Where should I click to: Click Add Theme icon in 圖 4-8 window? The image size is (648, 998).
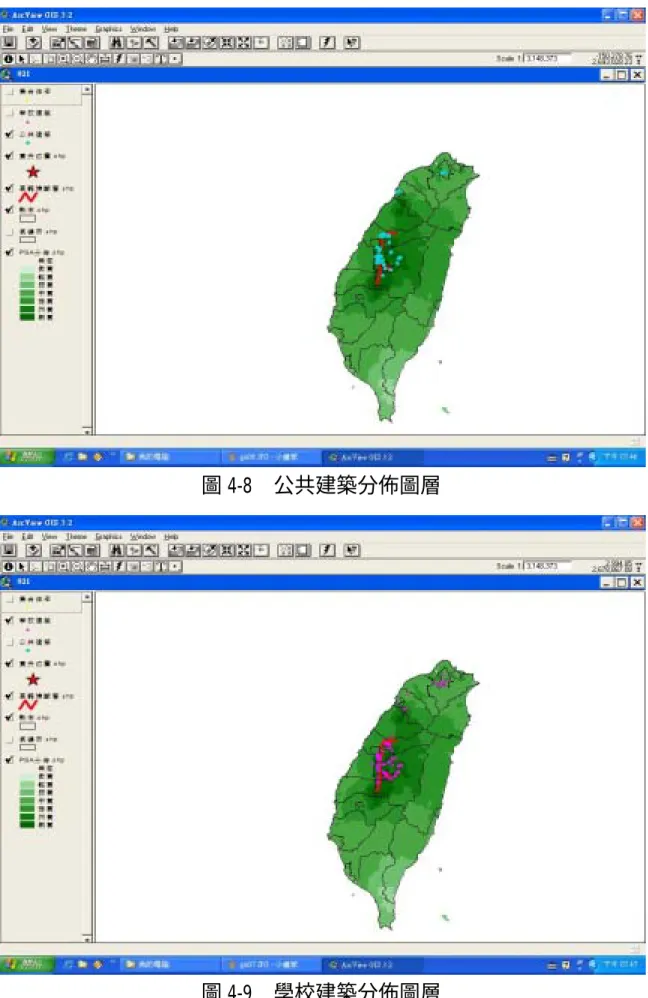pos(34,43)
